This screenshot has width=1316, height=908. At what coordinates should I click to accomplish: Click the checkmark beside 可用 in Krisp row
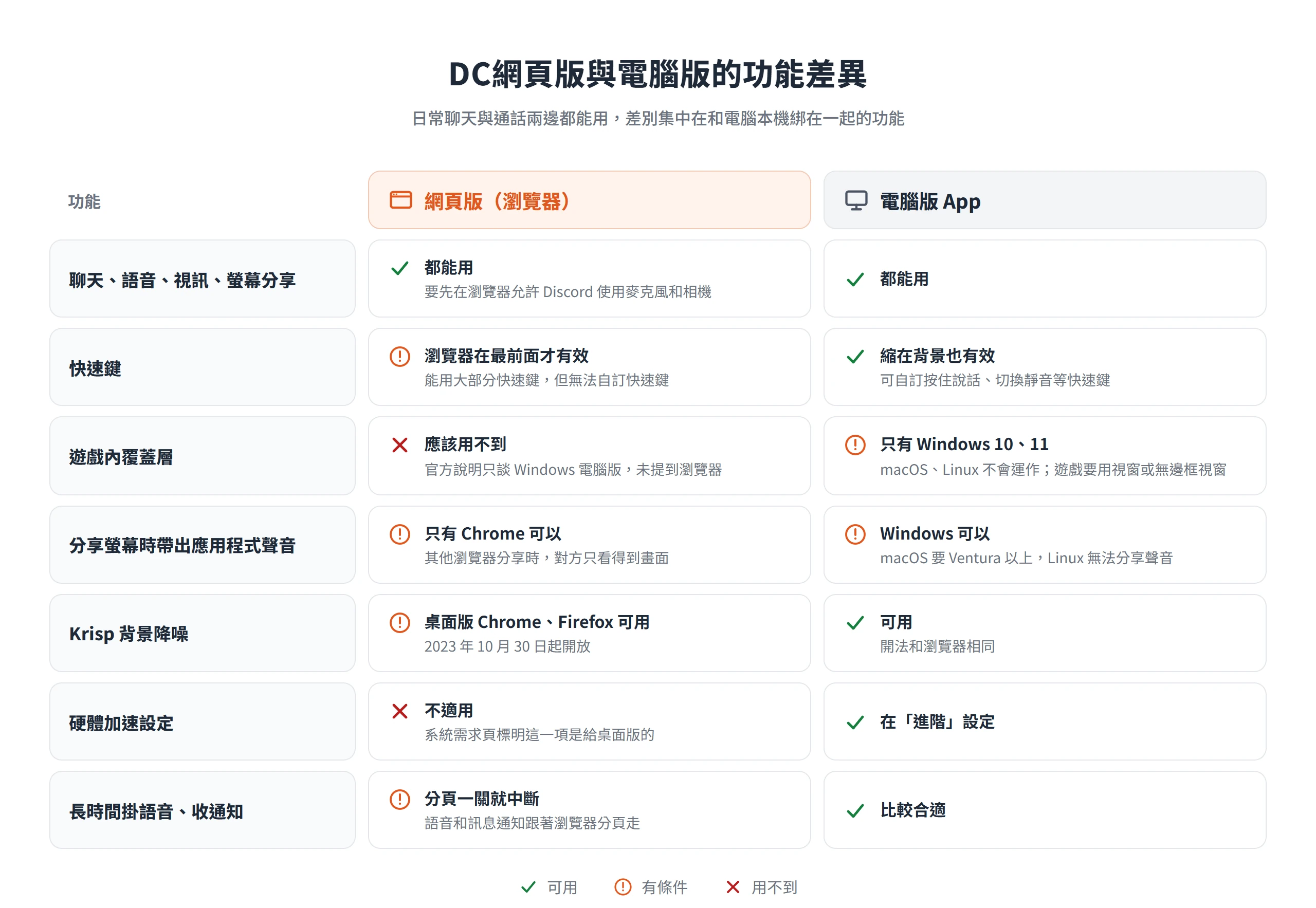[855, 623]
